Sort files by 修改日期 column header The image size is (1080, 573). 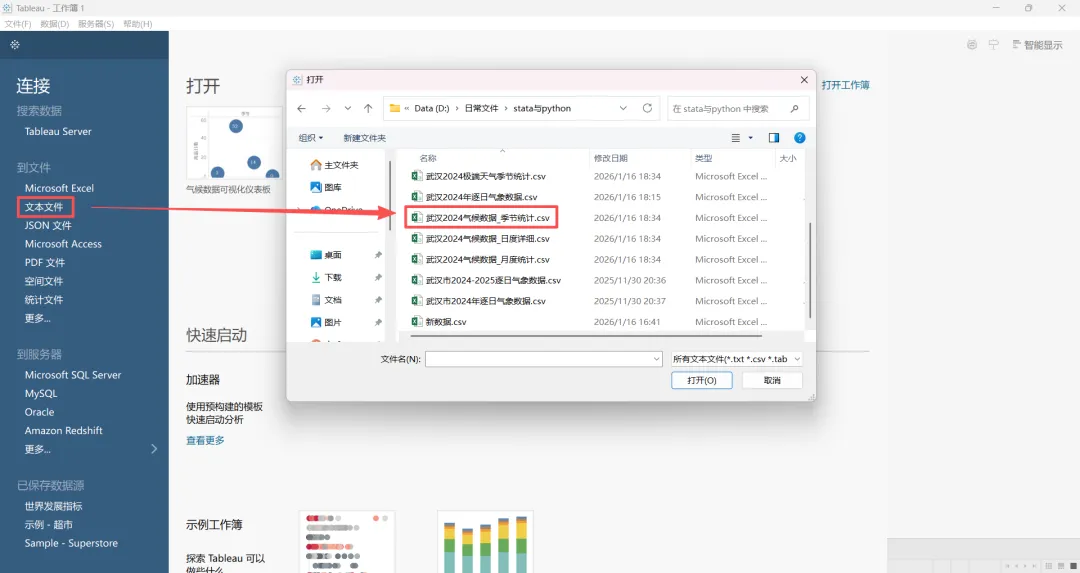point(610,158)
